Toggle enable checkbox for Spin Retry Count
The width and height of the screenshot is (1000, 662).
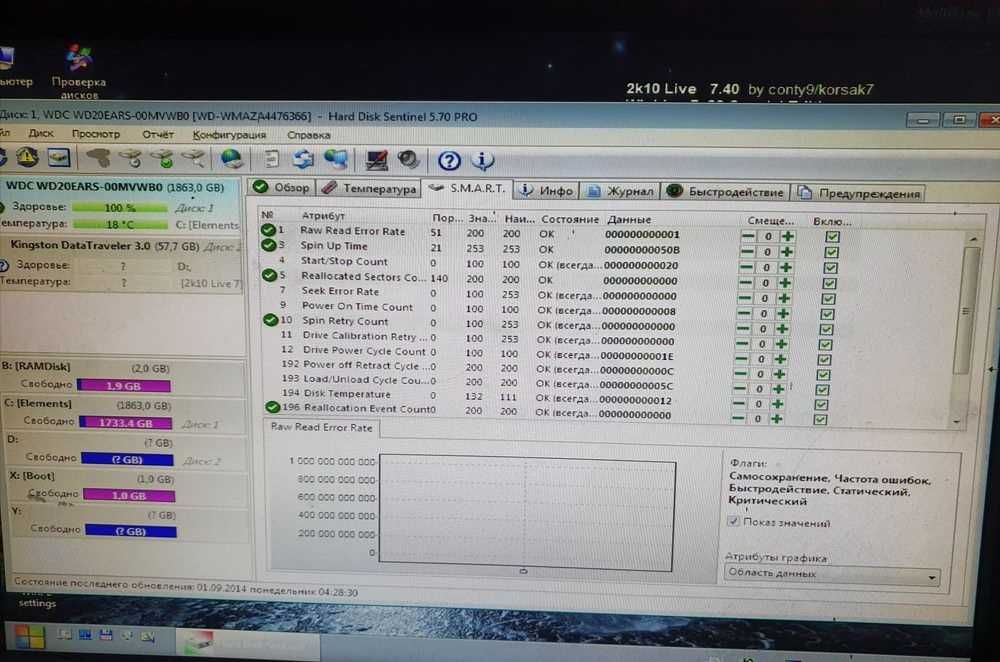[826, 329]
